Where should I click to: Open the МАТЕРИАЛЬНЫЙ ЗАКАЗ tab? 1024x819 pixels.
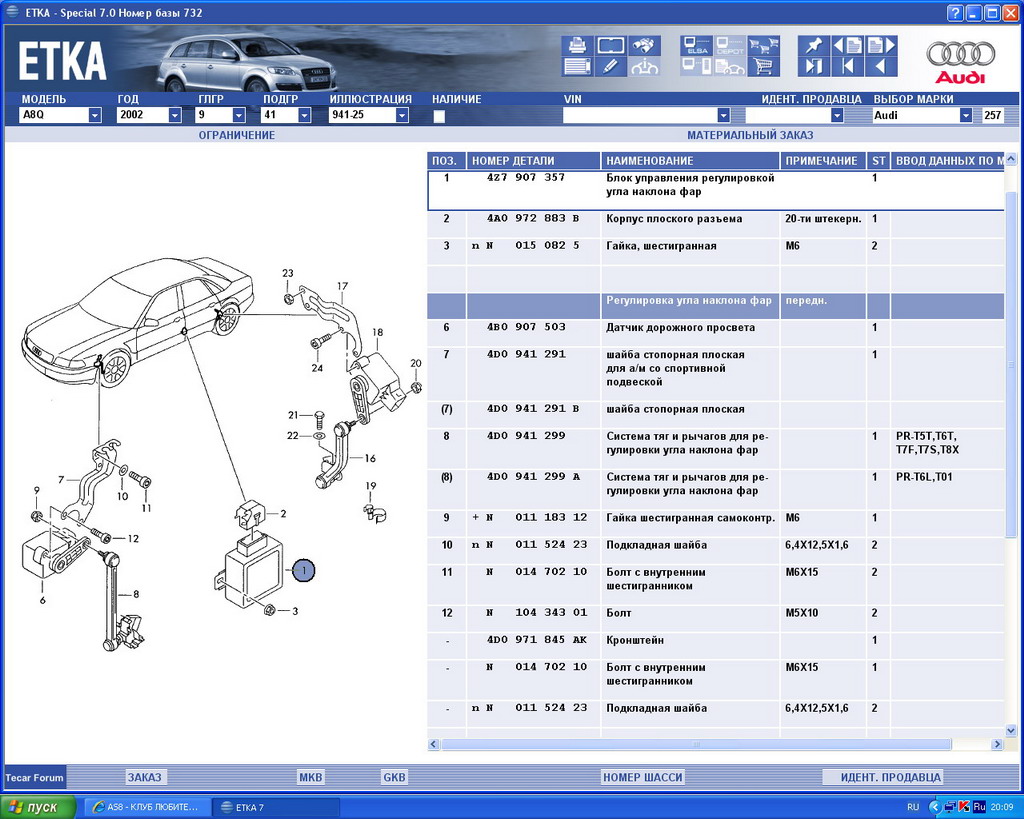[x=749, y=135]
